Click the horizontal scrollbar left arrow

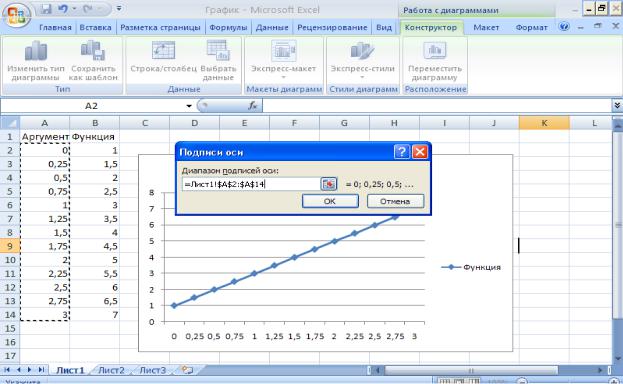tap(377, 370)
